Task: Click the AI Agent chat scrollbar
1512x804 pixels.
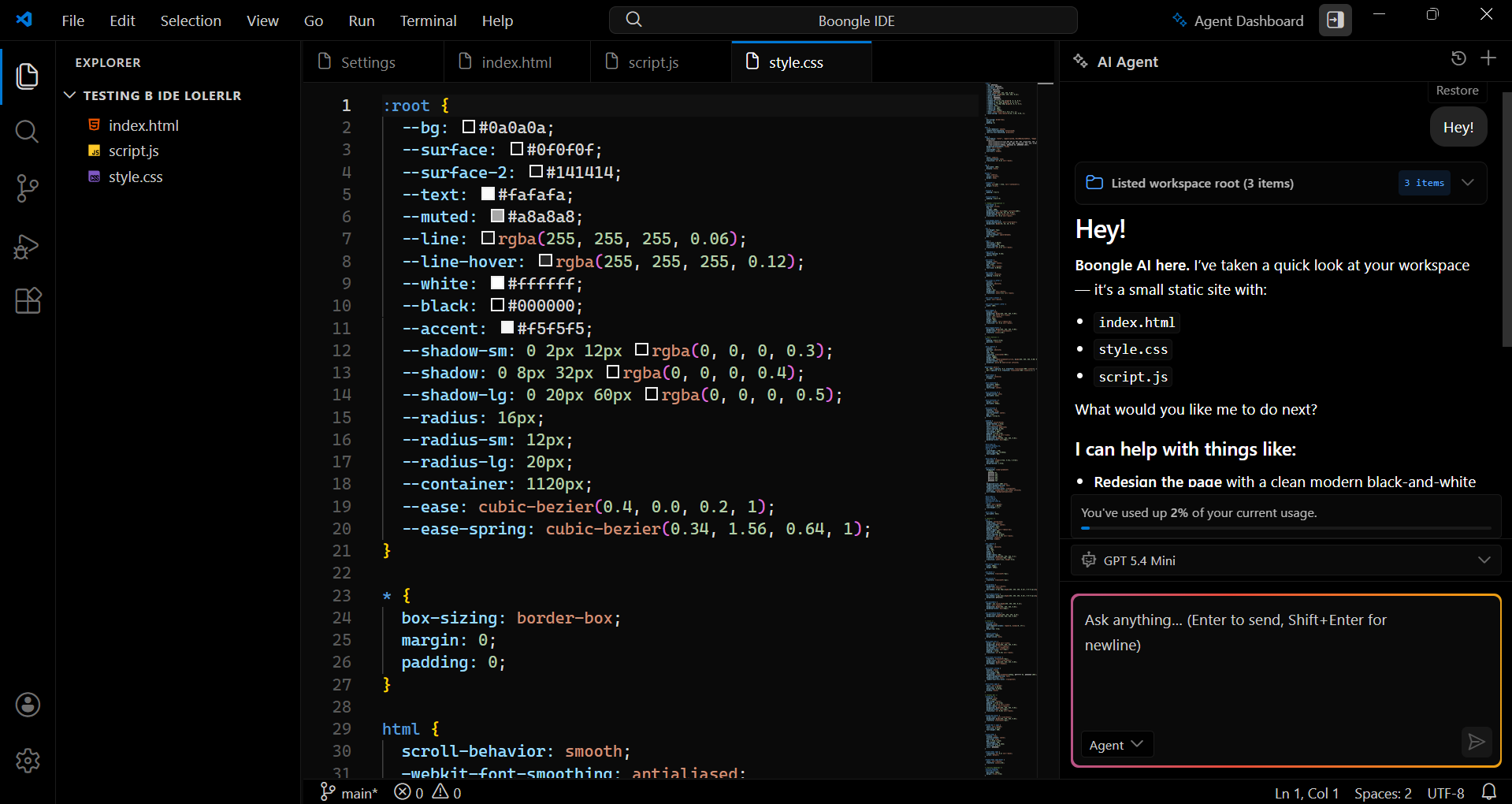Action: [x=1506, y=219]
